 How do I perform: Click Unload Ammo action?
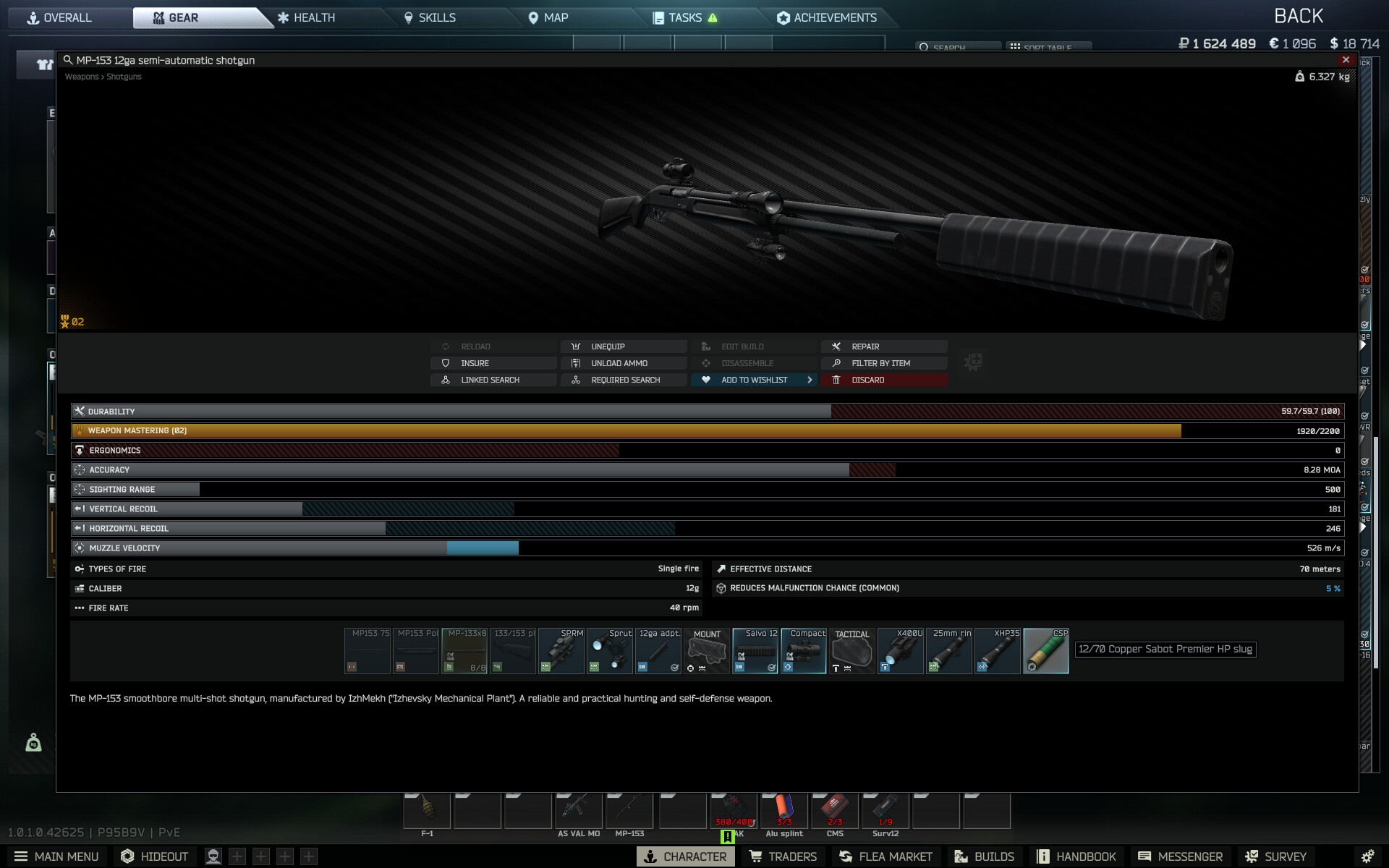pyautogui.click(x=619, y=363)
